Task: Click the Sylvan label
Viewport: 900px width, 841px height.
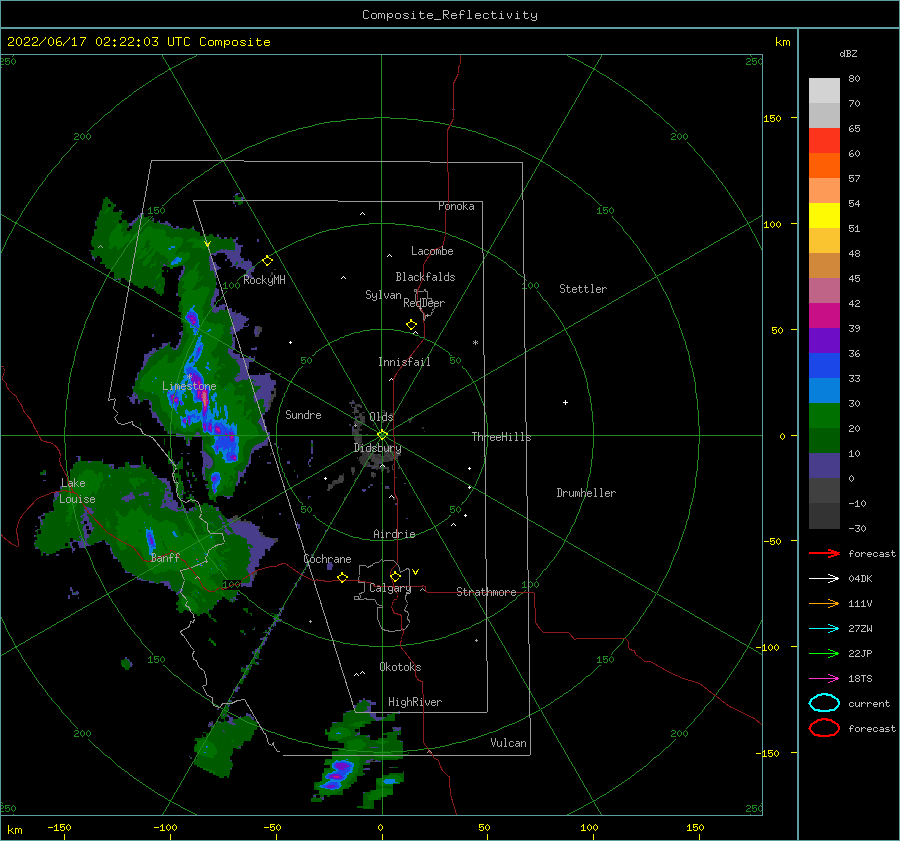Action: [x=383, y=295]
